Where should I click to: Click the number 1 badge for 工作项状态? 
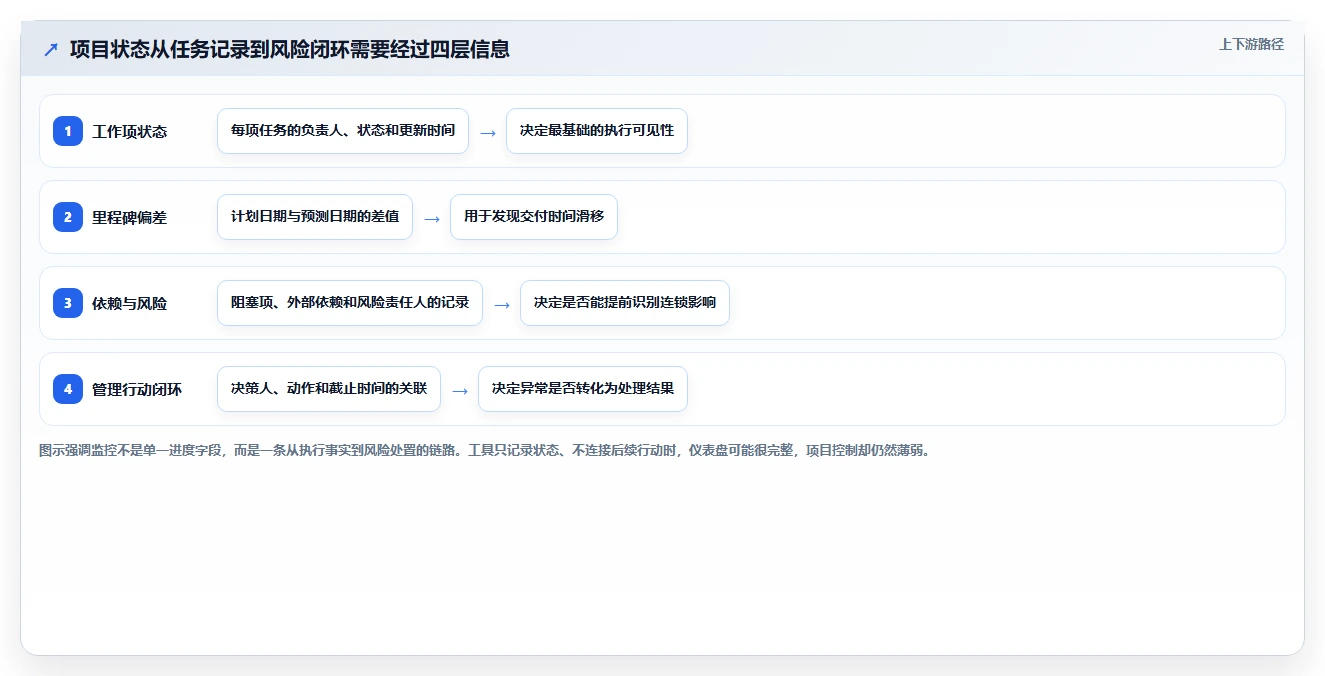tap(68, 131)
